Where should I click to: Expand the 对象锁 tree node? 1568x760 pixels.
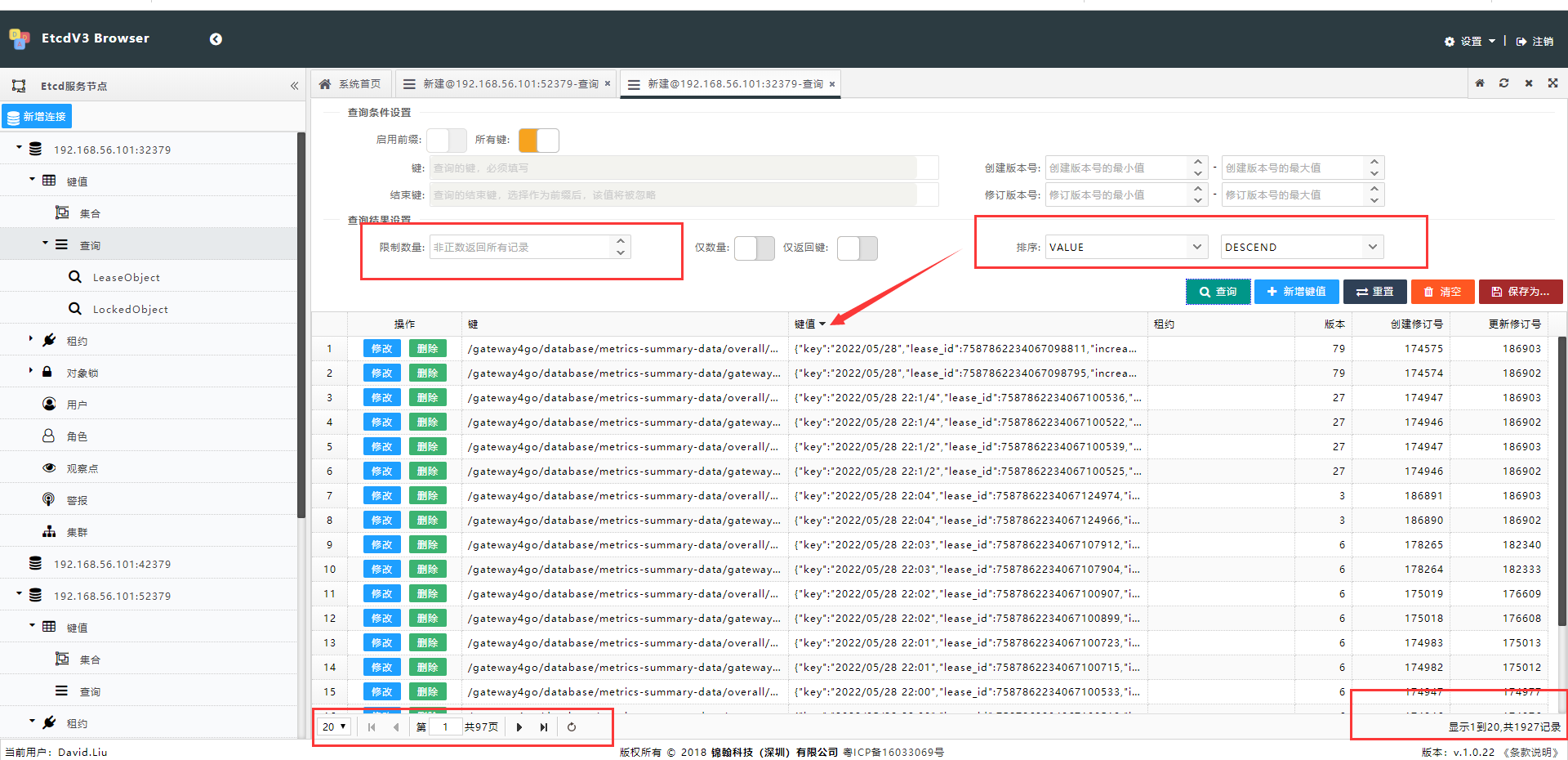[x=31, y=370]
